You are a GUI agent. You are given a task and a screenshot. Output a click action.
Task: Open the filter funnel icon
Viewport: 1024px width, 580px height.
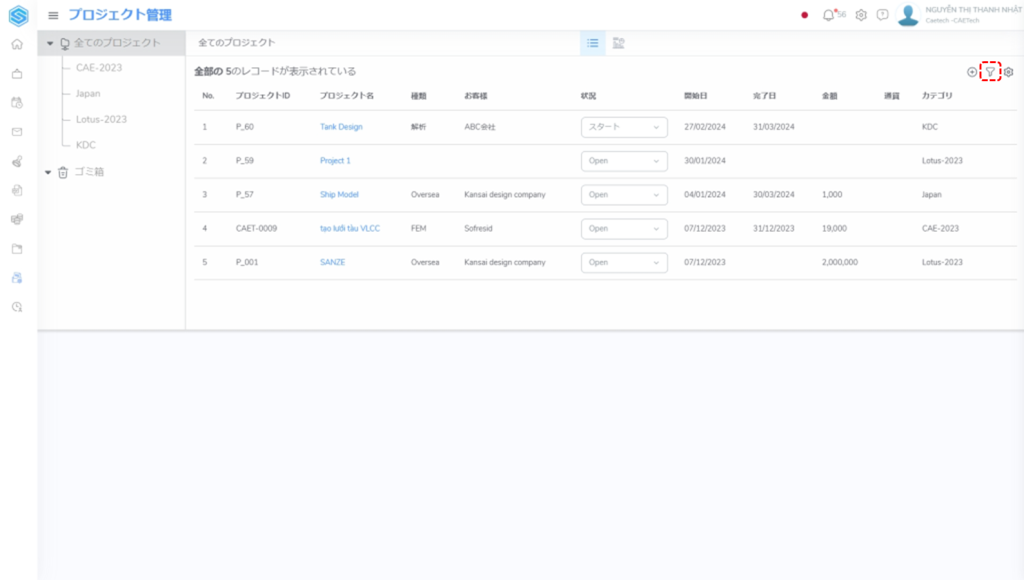click(x=990, y=72)
